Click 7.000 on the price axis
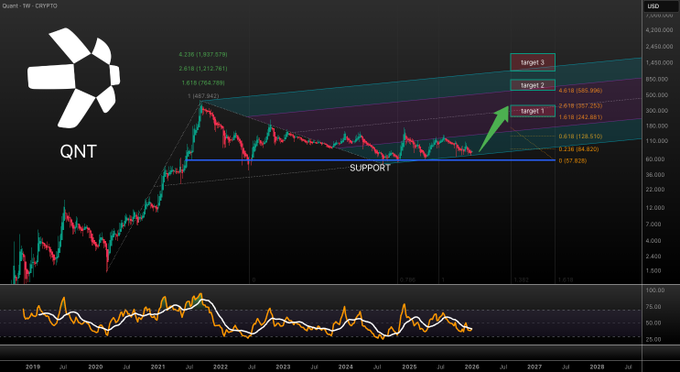680x372 pixels. point(654,224)
